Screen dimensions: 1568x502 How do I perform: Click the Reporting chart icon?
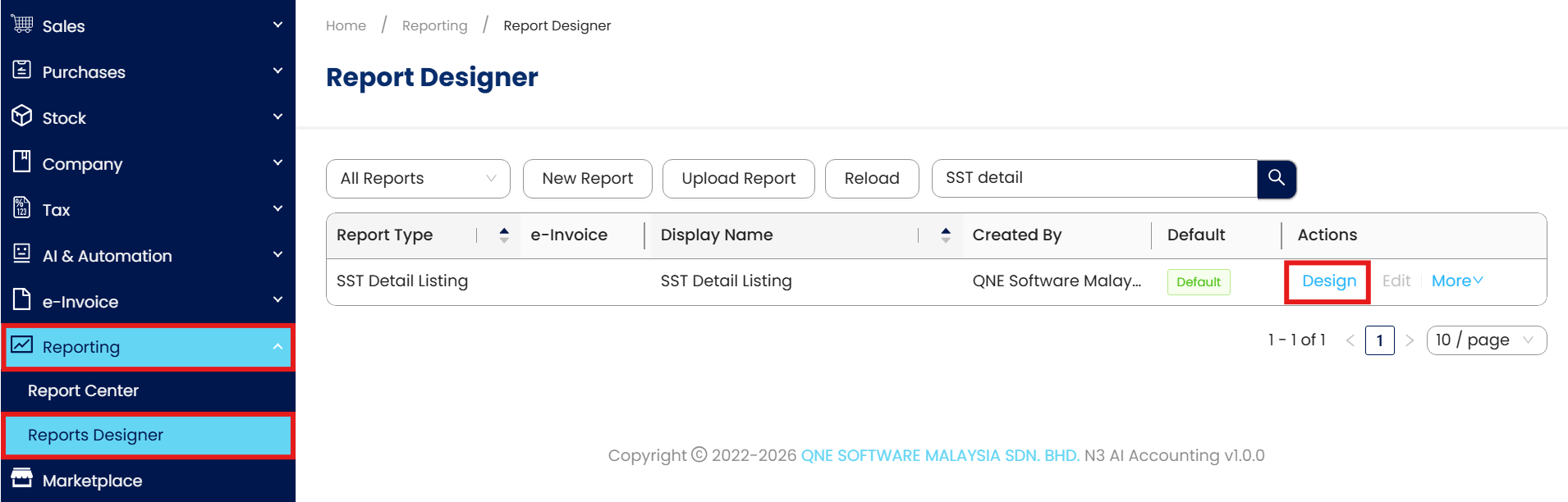click(22, 345)
